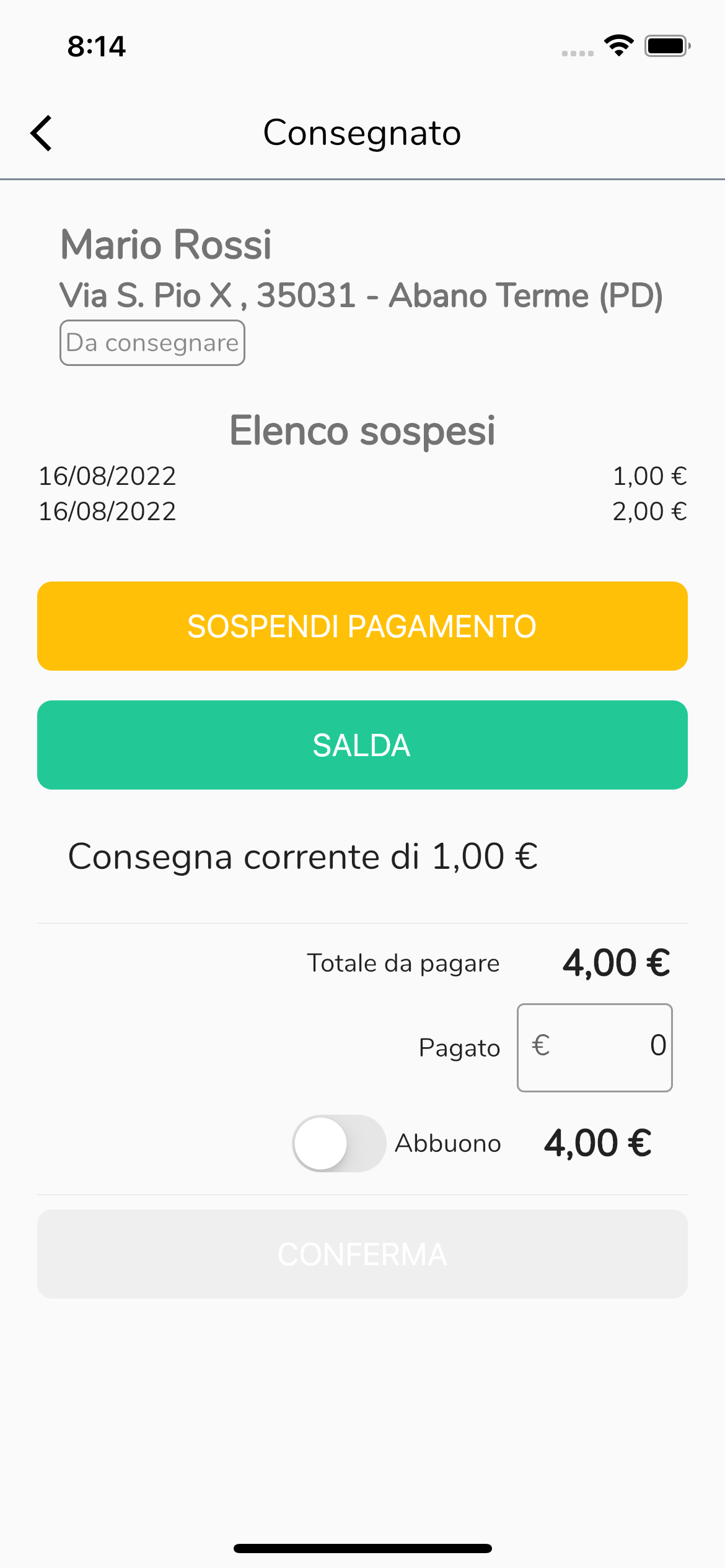Tap the cellular signal dots
The height and width of the screenshot is (1568, 725).
[577, 53]
